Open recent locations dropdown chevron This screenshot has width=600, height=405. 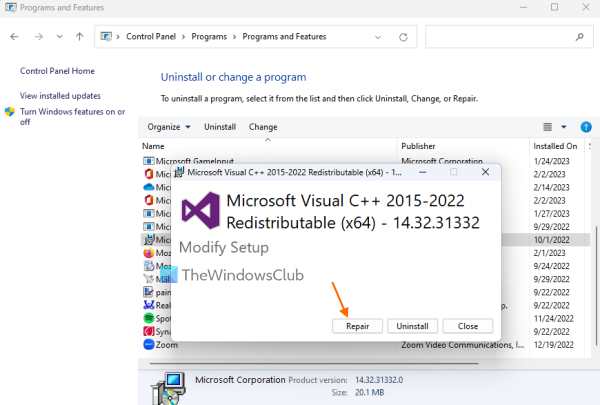tap(59, 37)
